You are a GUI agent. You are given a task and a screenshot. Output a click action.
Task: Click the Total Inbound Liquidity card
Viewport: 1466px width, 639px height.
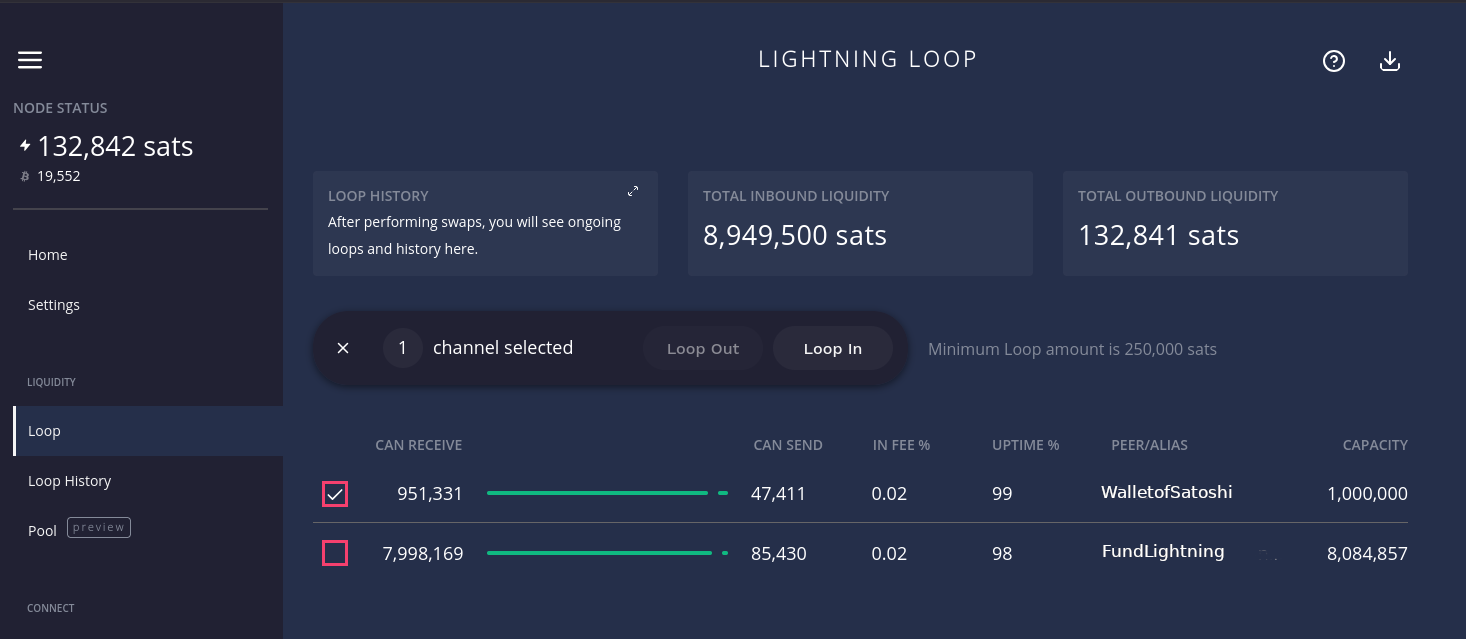coord(860,223)
